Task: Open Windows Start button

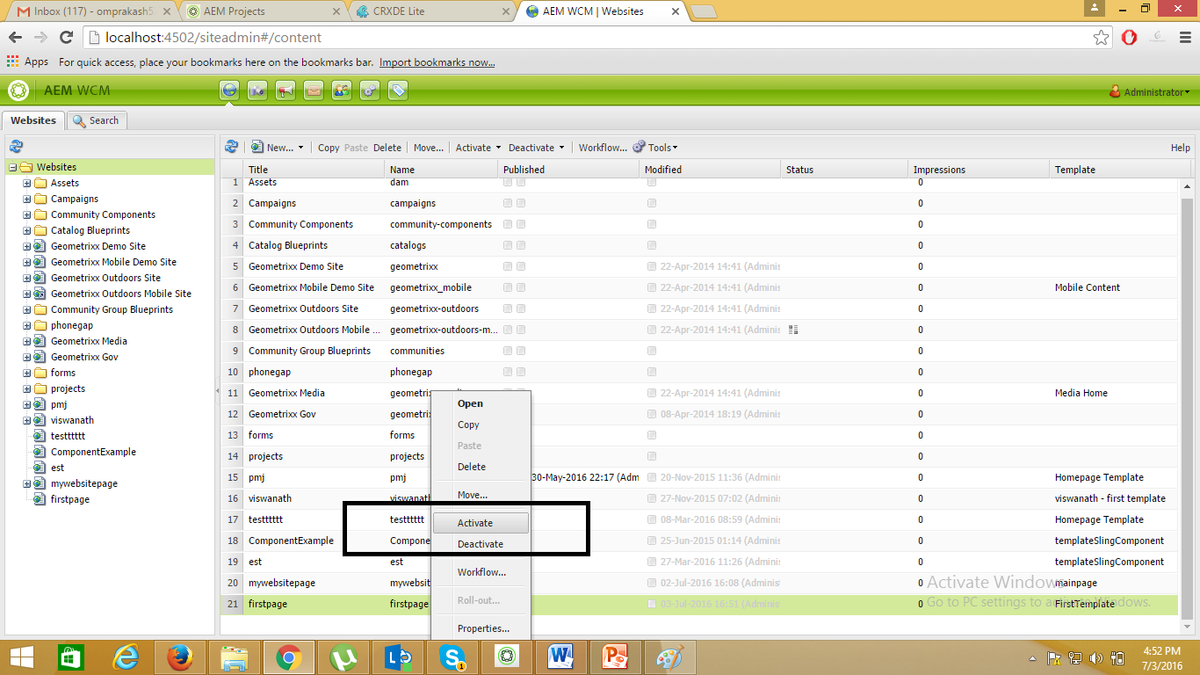Action: [22, 657]
